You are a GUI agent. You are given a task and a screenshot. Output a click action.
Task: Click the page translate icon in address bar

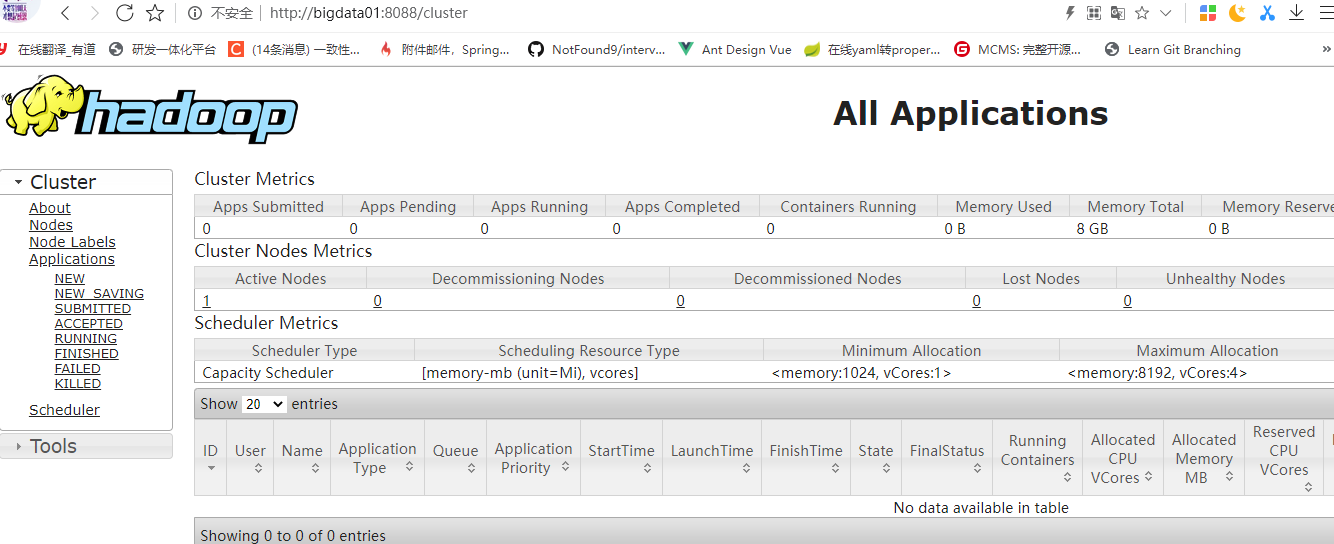[1118, 13]
